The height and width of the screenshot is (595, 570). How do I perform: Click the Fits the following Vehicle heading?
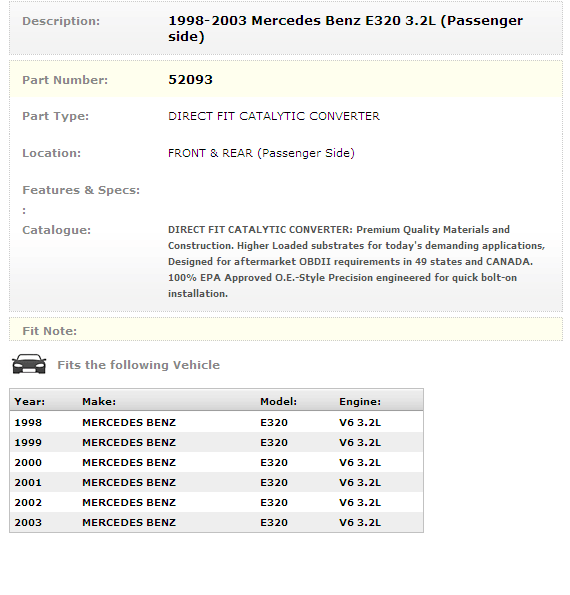click(139, 365)
